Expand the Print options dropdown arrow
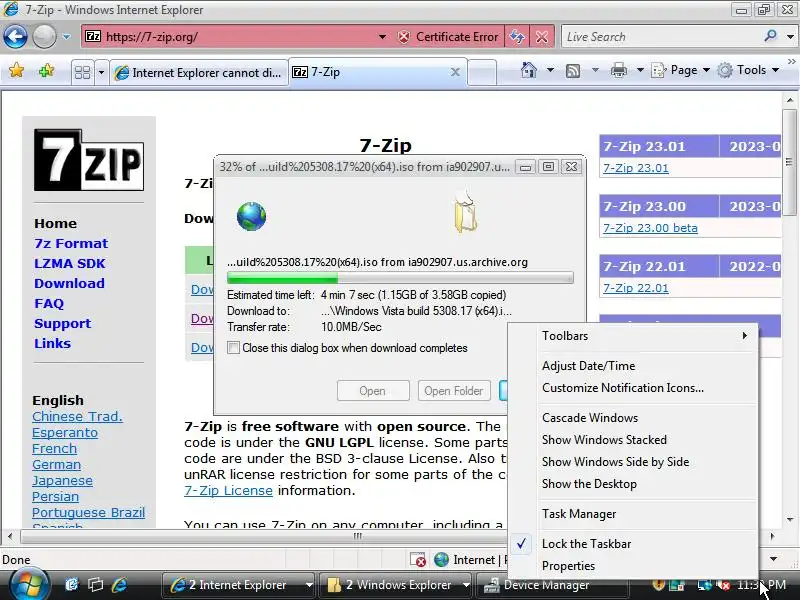The image size is (800, 600). (640, 70)
